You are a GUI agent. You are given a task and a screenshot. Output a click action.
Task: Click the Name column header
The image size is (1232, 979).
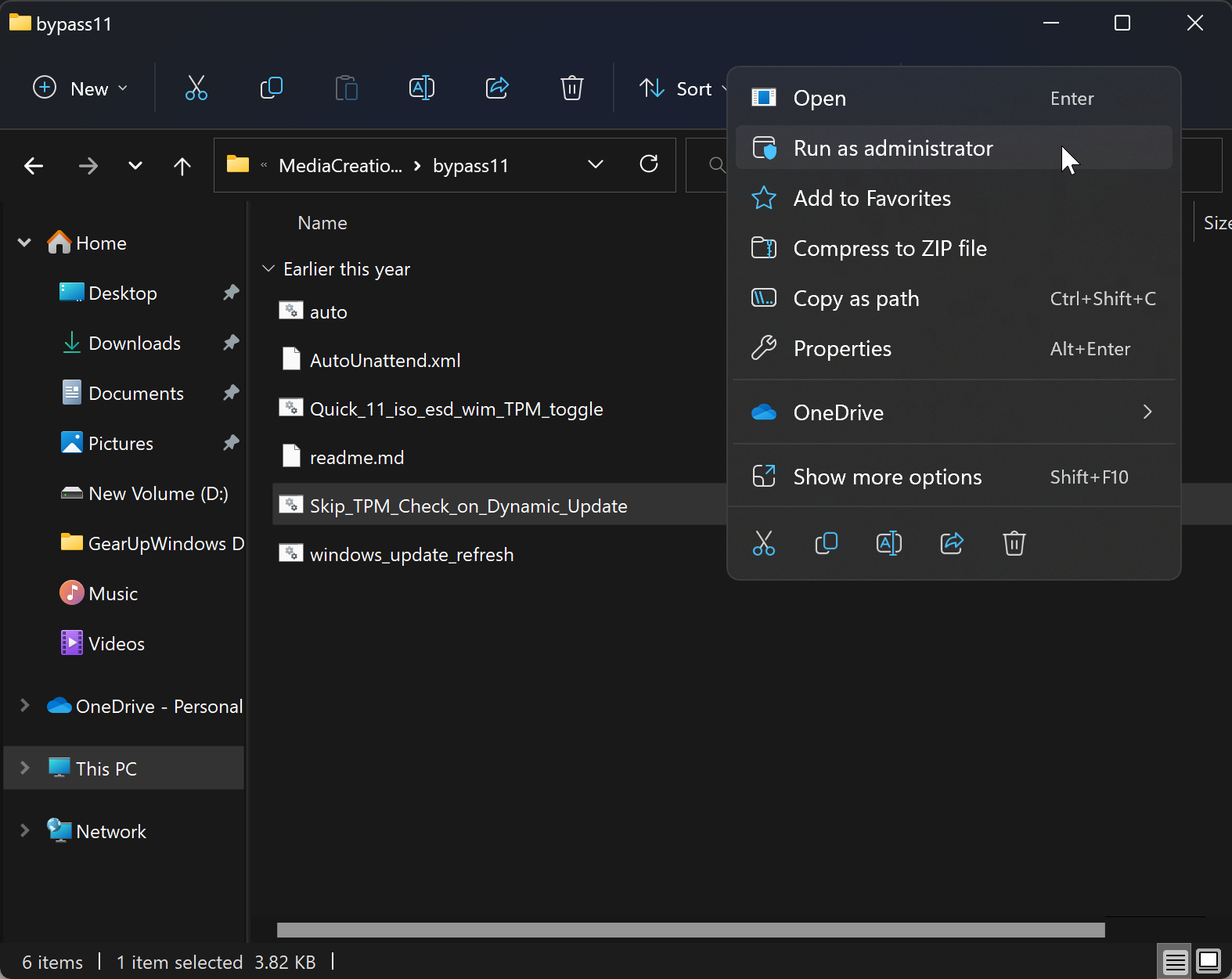(322, 223)
